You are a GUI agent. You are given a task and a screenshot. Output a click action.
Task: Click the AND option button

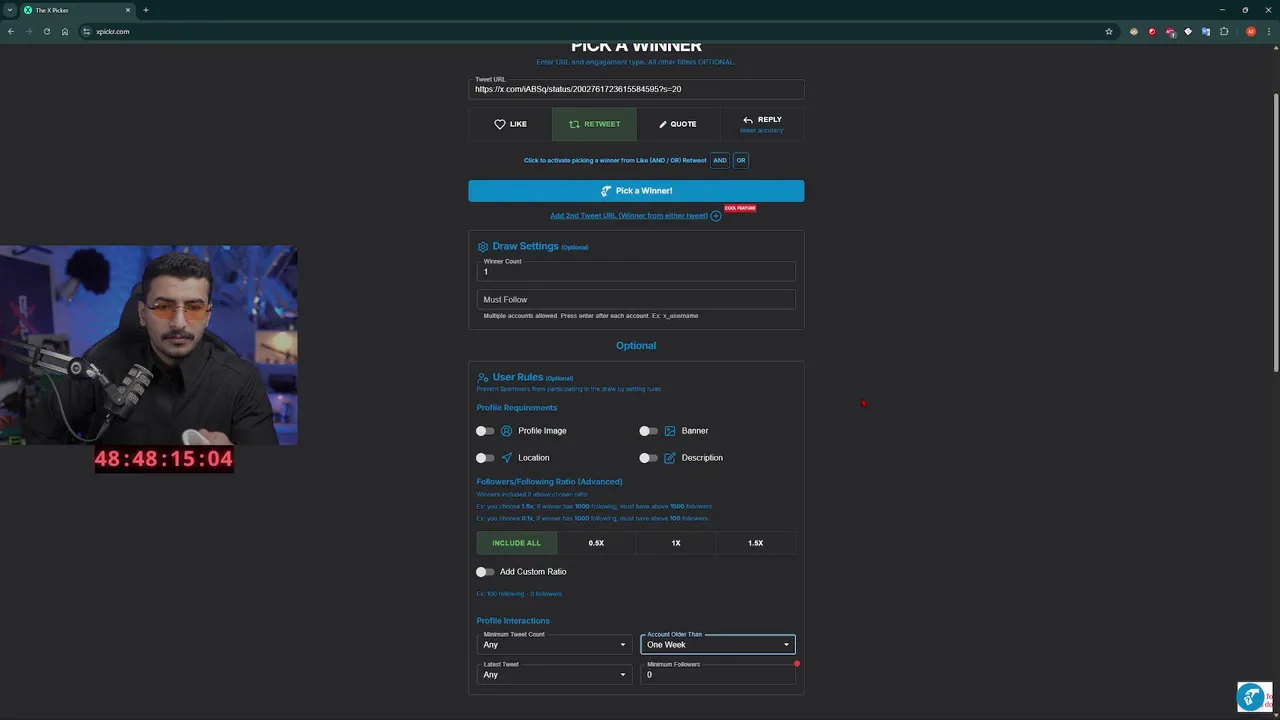pyautogui.click(x=720, y=160)
